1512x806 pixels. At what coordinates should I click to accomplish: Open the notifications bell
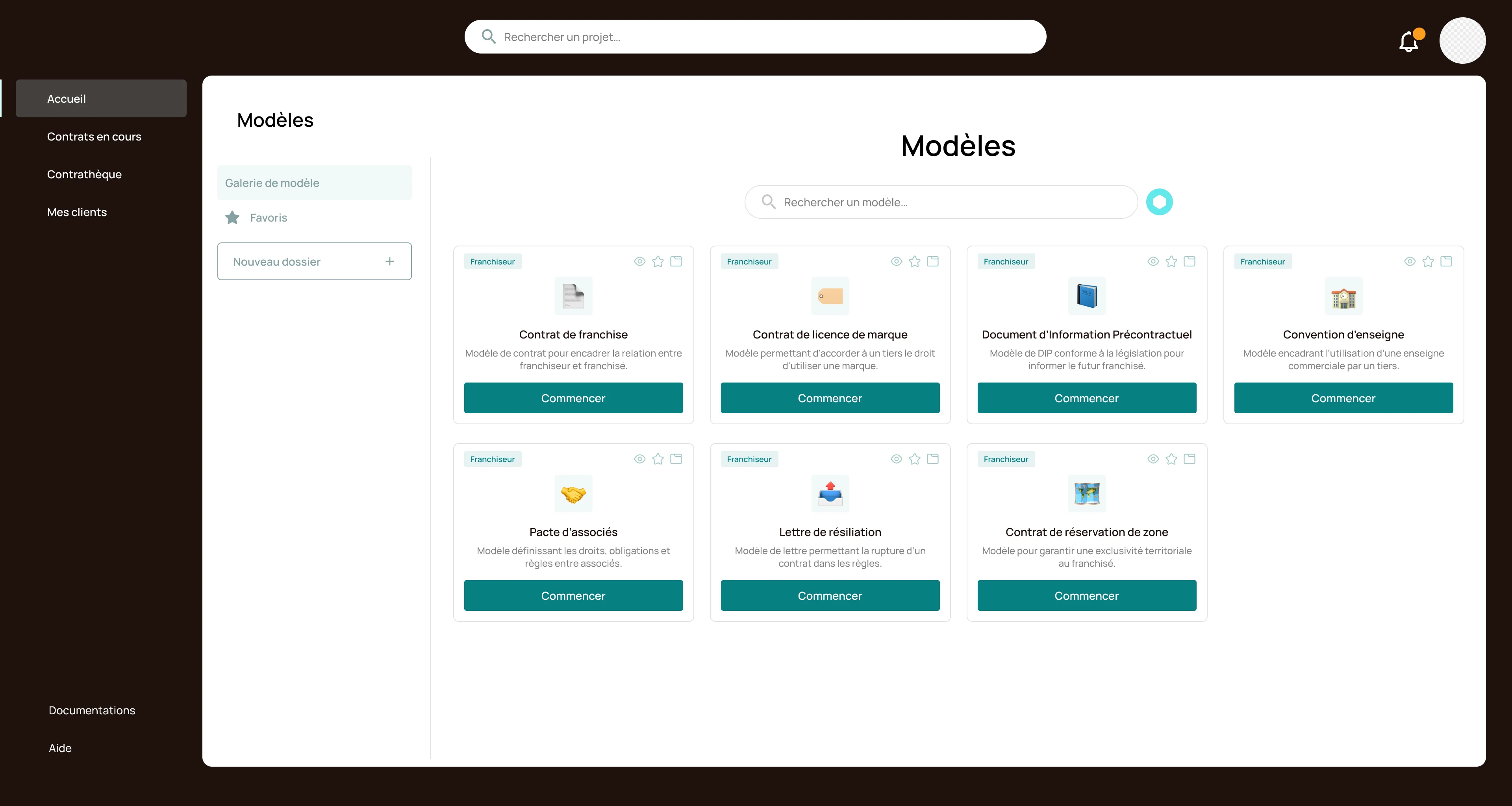click(1409, 41)
